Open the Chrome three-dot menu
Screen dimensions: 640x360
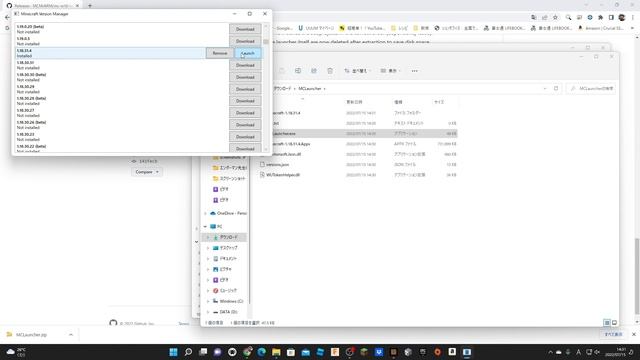[x=633, y=18]
